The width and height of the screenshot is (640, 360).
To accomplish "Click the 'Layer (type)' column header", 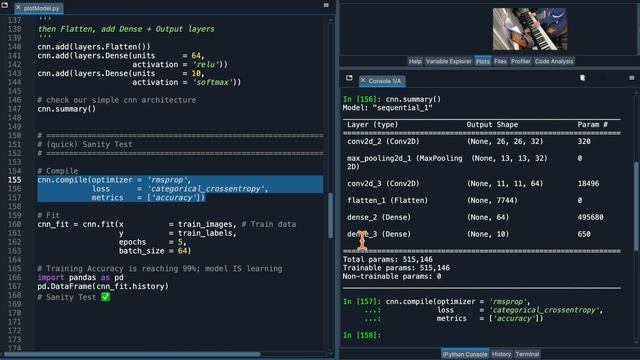I will tap(372, 124).
